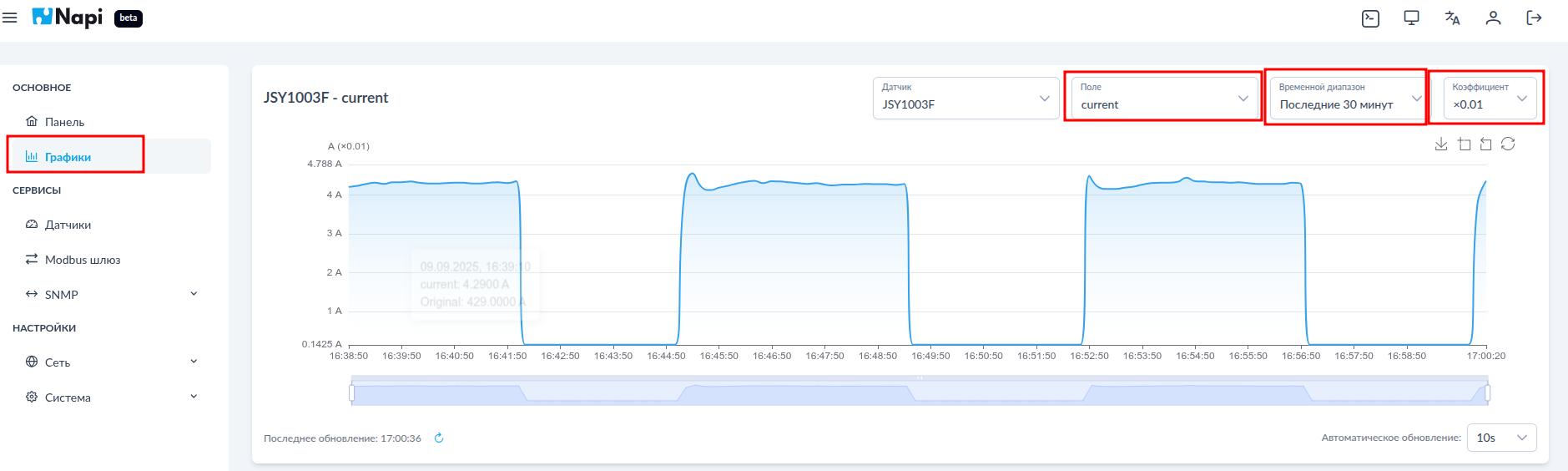Restore chart with the refresh icon
Viewport: 1568px width, 471px height.
click(1508, 144)
